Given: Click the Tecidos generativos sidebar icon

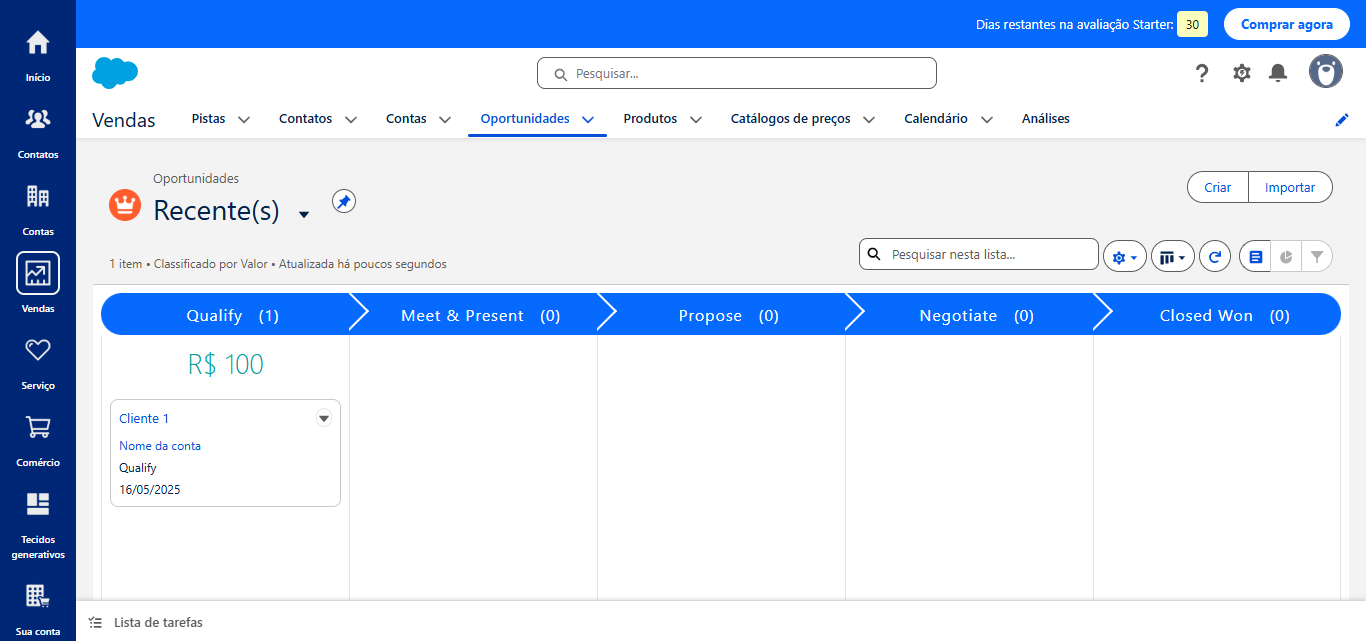Looking at the screenshot, I should point(37,504).
